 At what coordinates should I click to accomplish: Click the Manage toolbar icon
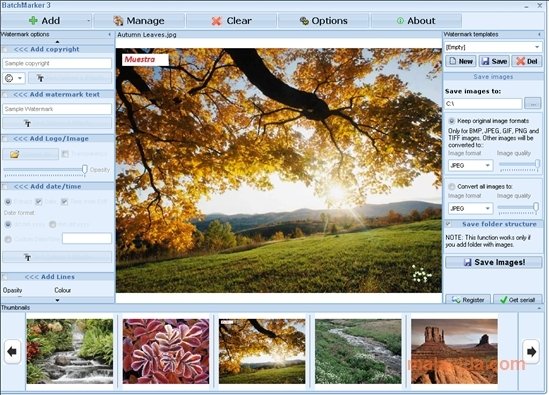[118, 21]
